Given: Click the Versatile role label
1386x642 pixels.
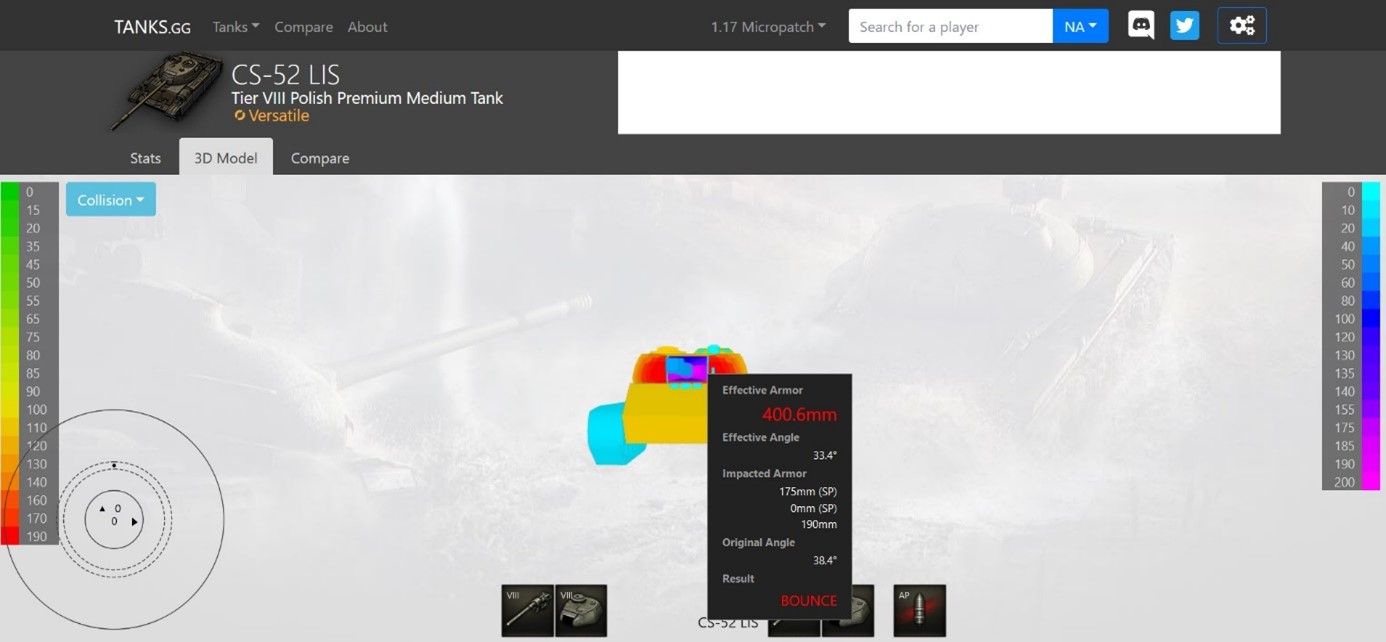Looking at the screenshot, I should click(279, 116).
